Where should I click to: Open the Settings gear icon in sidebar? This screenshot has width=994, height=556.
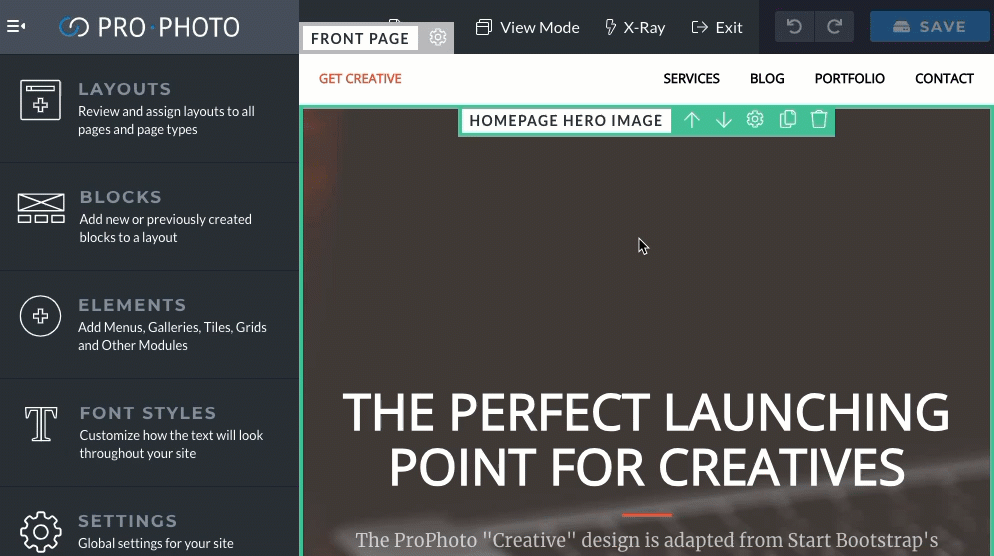pyautogui.click(x=41, y=531)
